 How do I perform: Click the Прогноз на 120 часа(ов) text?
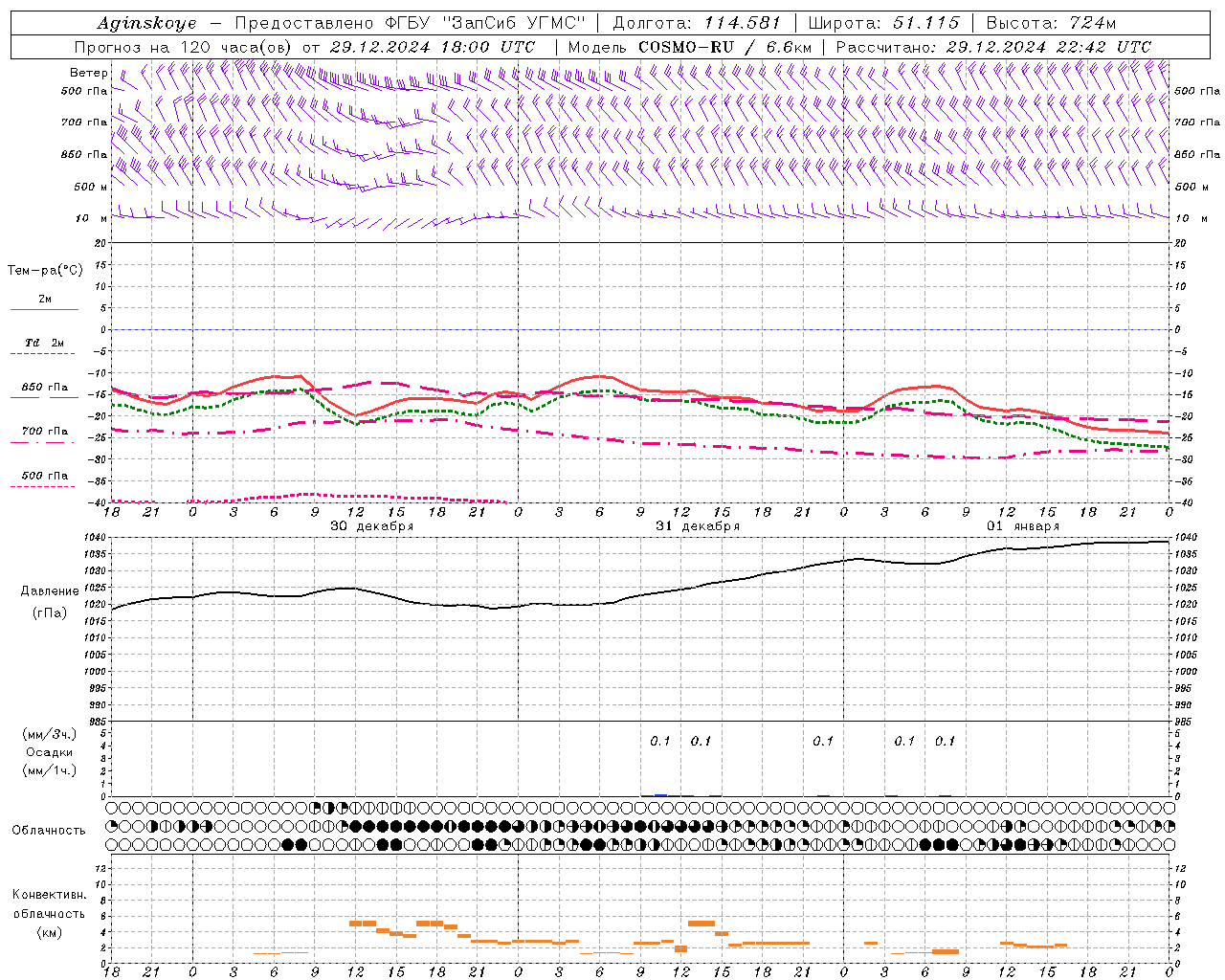tap(184, 47)
